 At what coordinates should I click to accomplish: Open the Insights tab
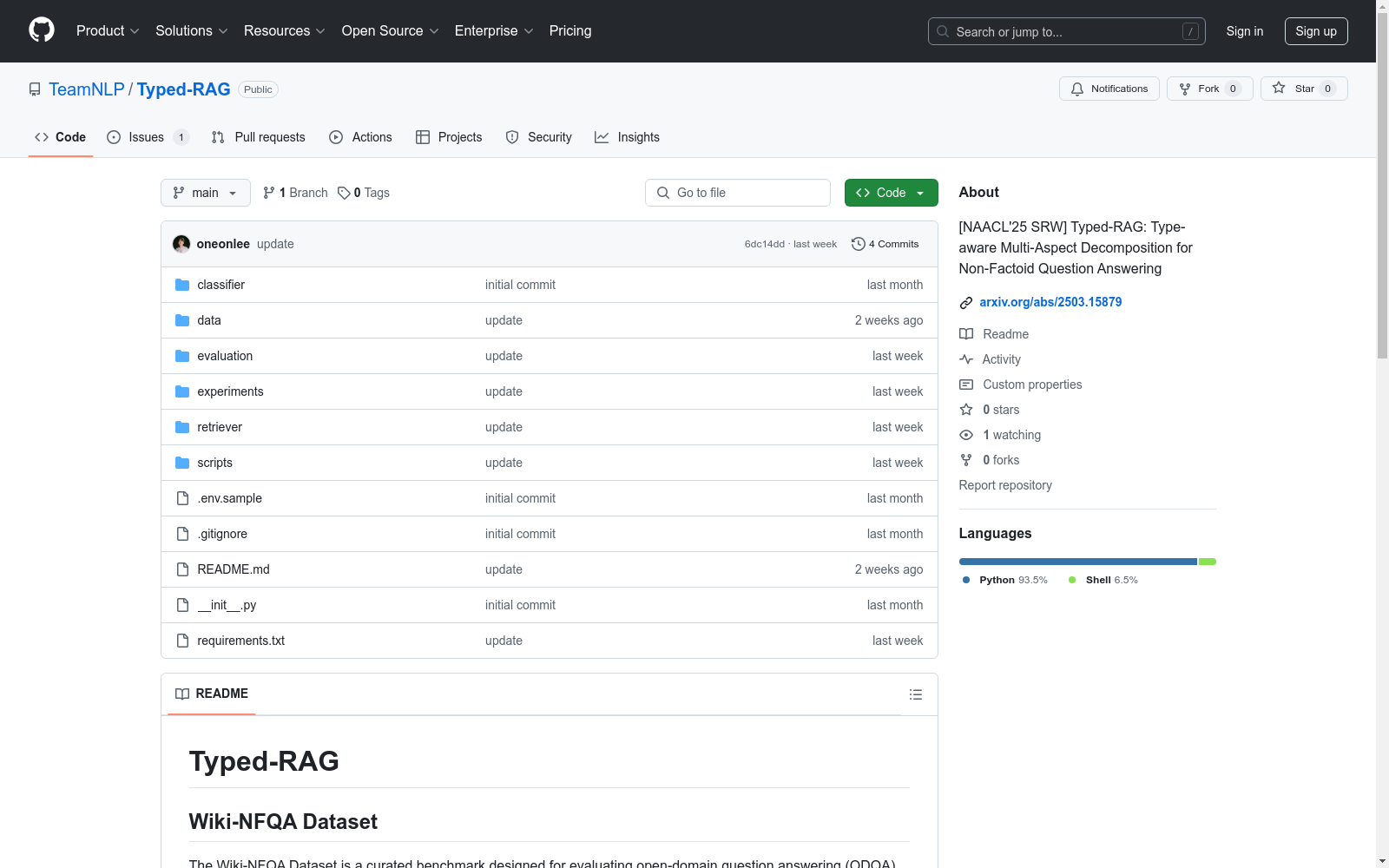[x=627, y=137]
